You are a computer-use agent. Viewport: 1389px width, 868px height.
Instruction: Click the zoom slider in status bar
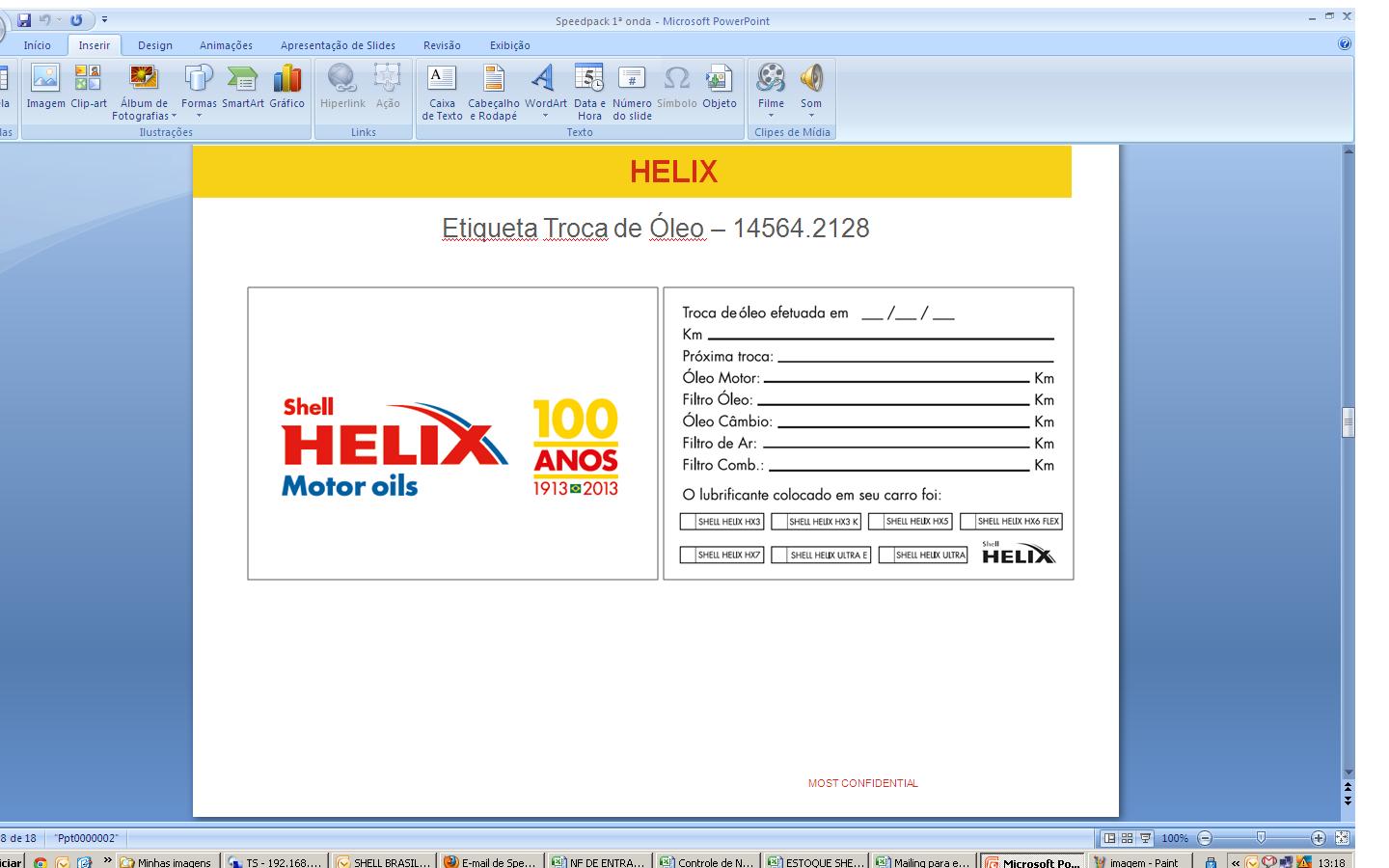(1261, 838)
